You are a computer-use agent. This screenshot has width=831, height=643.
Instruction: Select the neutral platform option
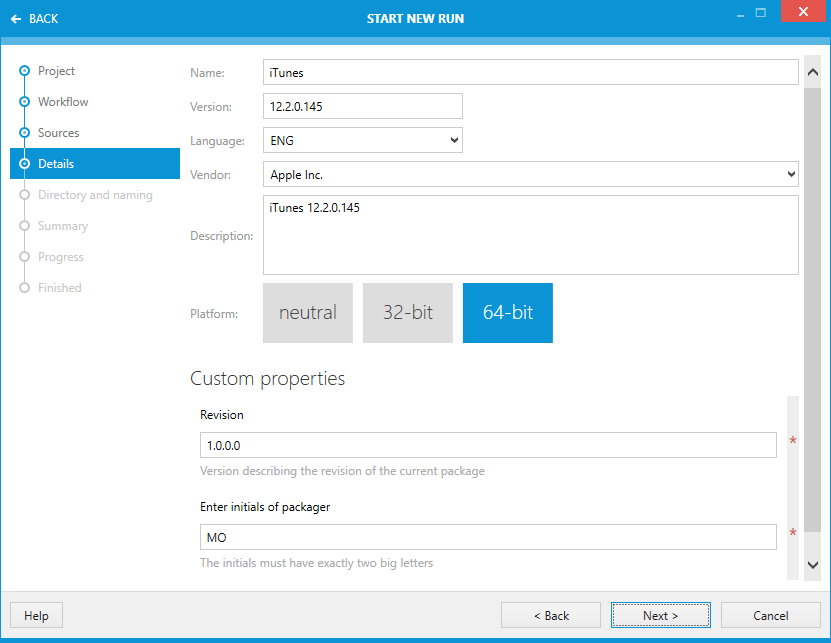click(x=308, y=313)
